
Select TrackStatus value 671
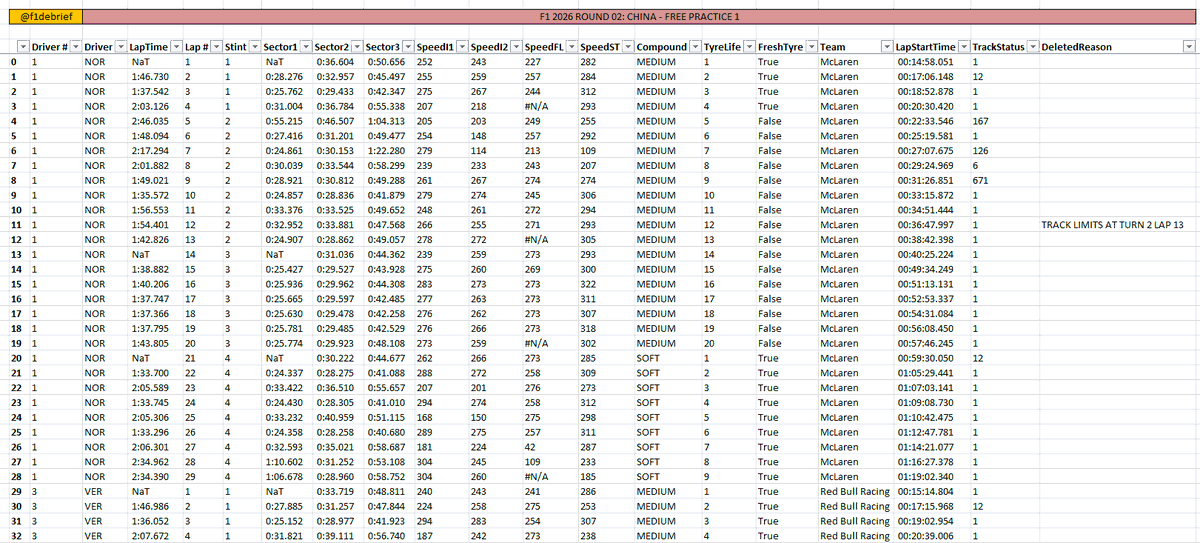pyautogui.click(x=980, y=182)
